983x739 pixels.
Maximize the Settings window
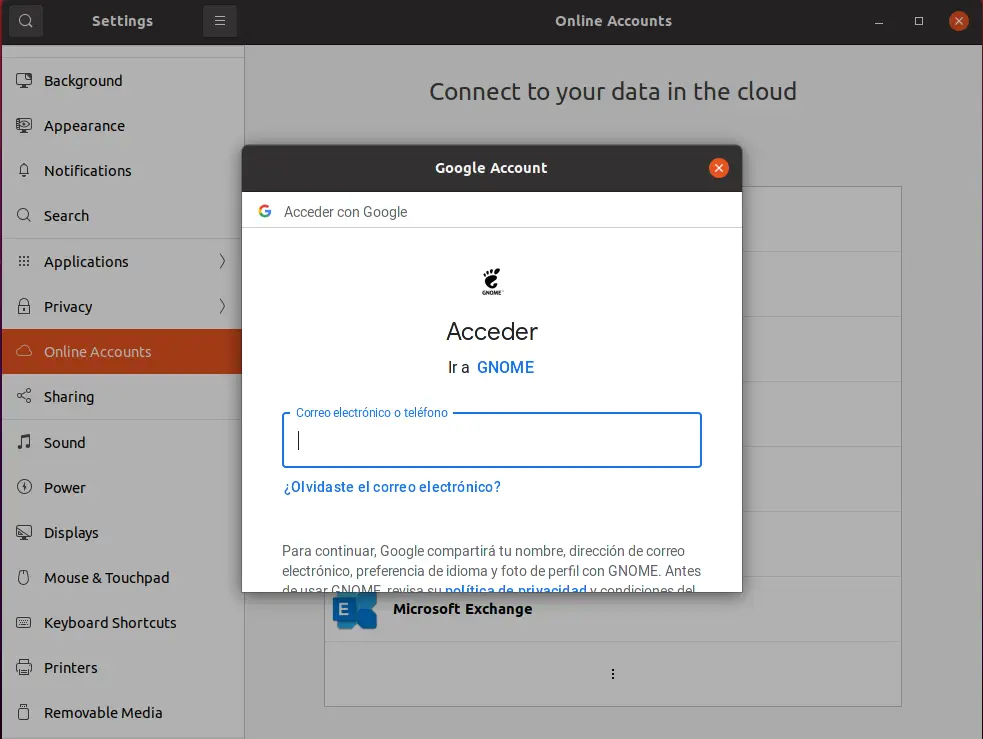coord(918,21)
